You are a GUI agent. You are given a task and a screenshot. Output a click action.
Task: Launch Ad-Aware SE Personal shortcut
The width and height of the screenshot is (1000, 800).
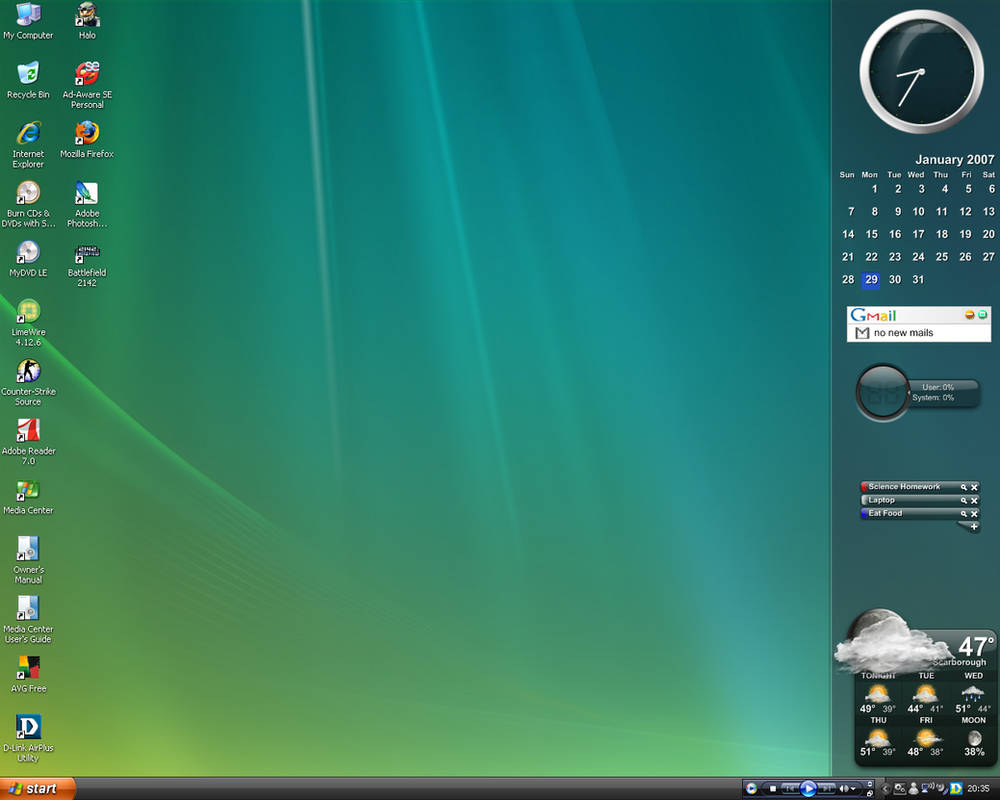(87, 85)
